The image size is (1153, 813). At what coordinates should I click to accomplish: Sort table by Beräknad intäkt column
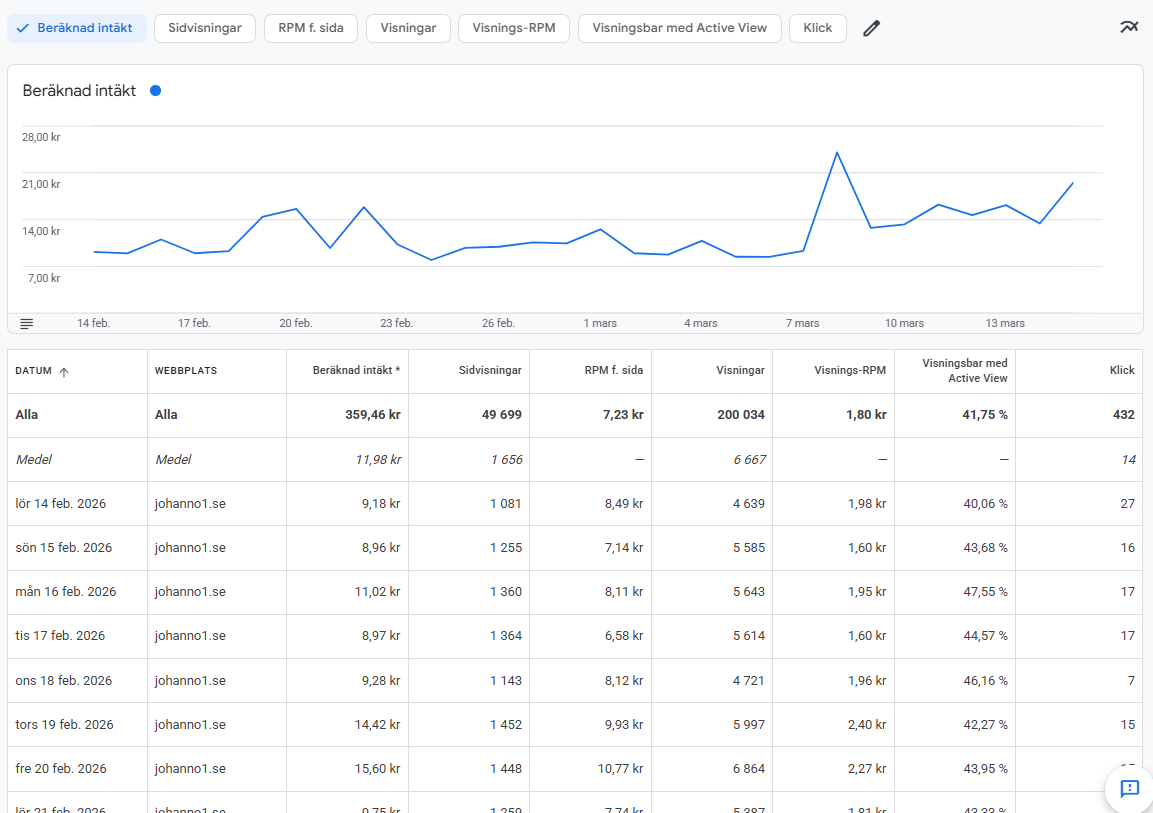pyautogui.click(x=356, y=371)
